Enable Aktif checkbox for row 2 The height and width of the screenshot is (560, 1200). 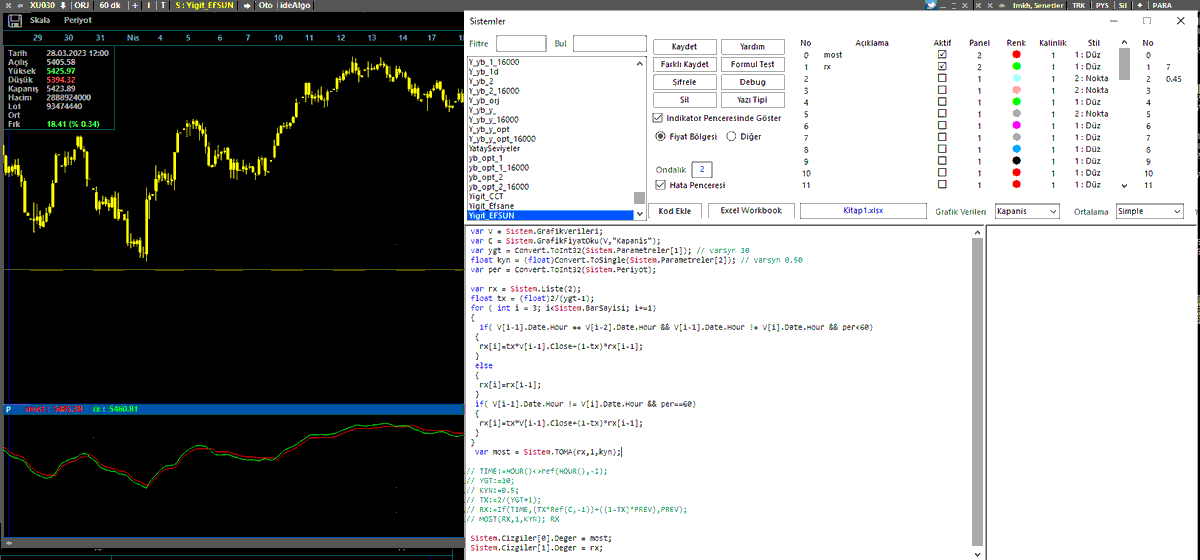[942, 78]
